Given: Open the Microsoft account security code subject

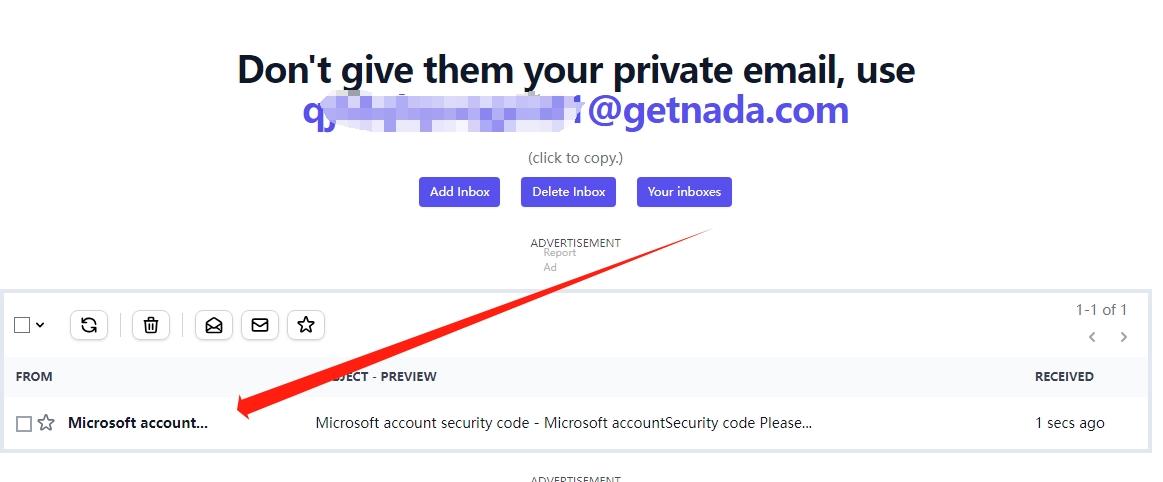Looking at the screenshot, I should pyautogui.click(x=563, y=423).
